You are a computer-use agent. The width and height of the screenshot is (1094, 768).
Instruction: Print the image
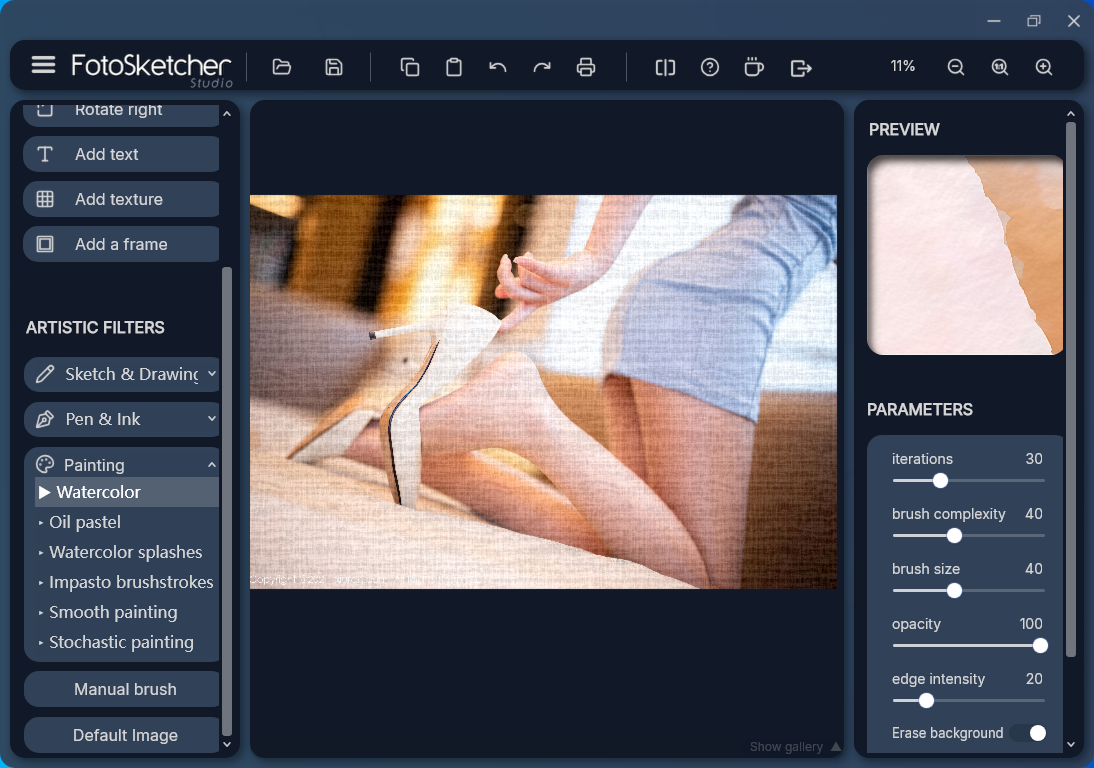pyautogui.click(x=586, y=67)
